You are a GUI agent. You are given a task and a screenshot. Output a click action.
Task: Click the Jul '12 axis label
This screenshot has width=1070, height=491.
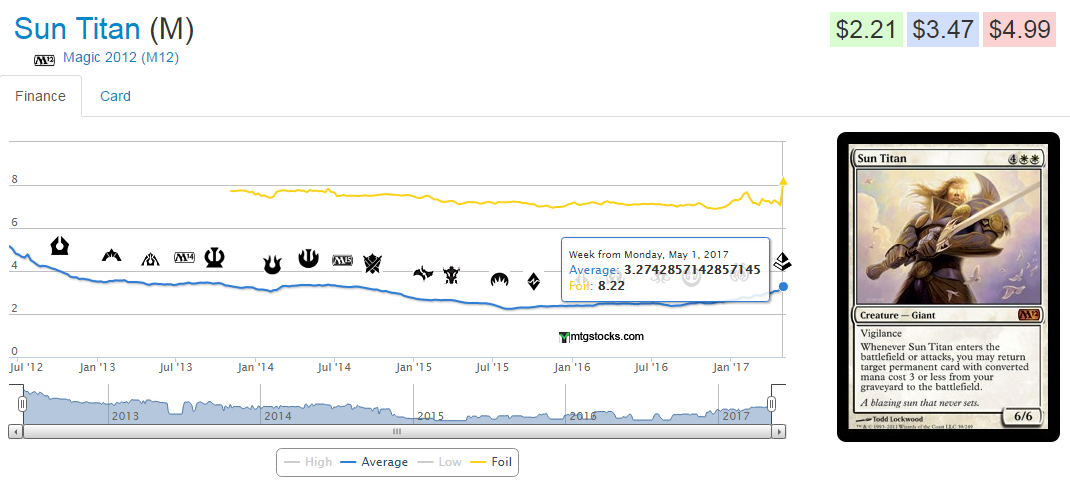coord(27,368)
